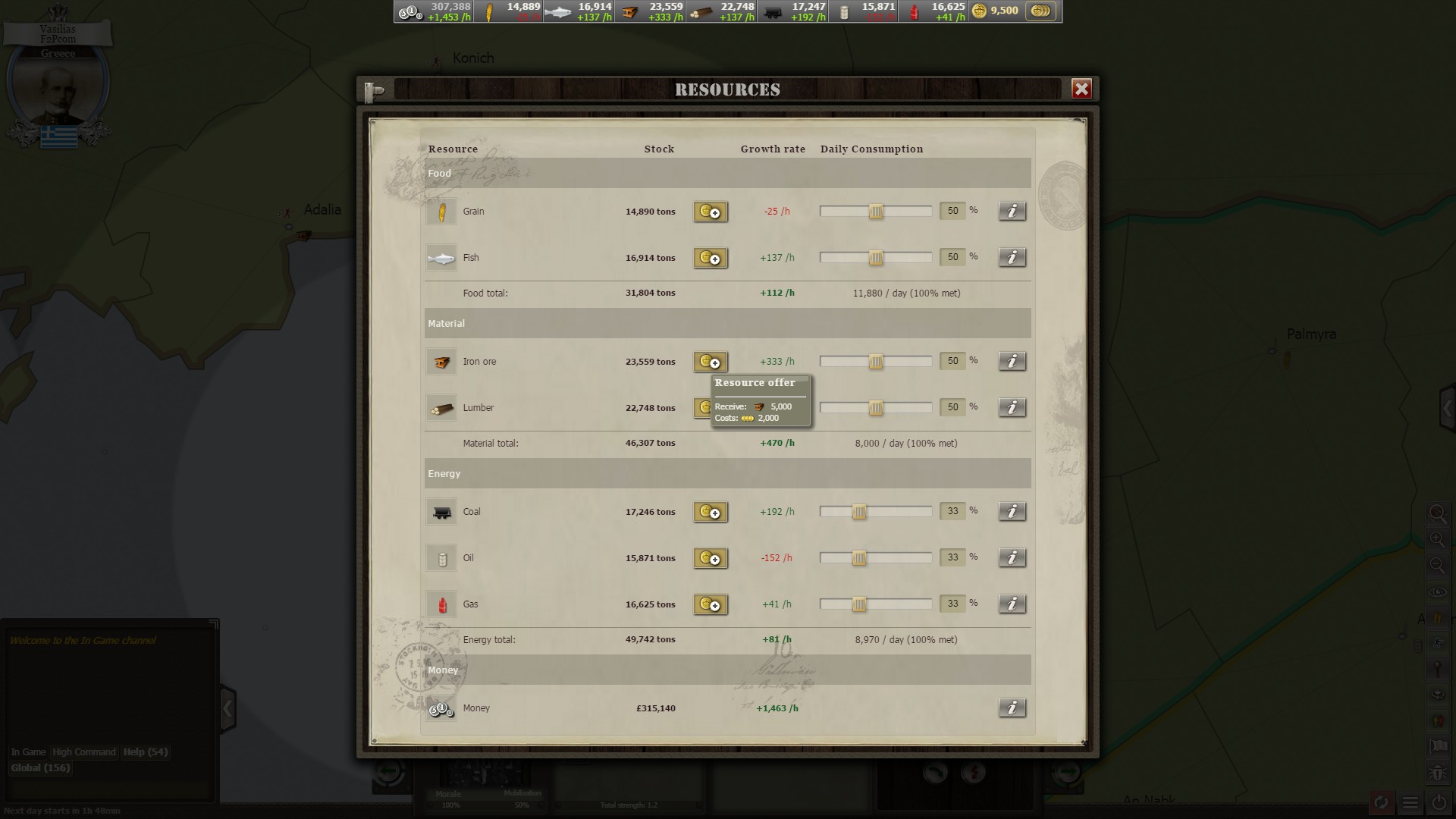
Task: Open Oil resource information
Action: coord(1012,557)
